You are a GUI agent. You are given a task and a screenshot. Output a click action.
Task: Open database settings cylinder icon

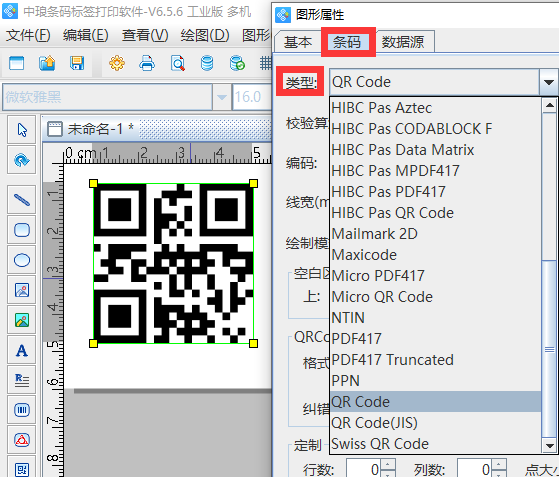207,63
